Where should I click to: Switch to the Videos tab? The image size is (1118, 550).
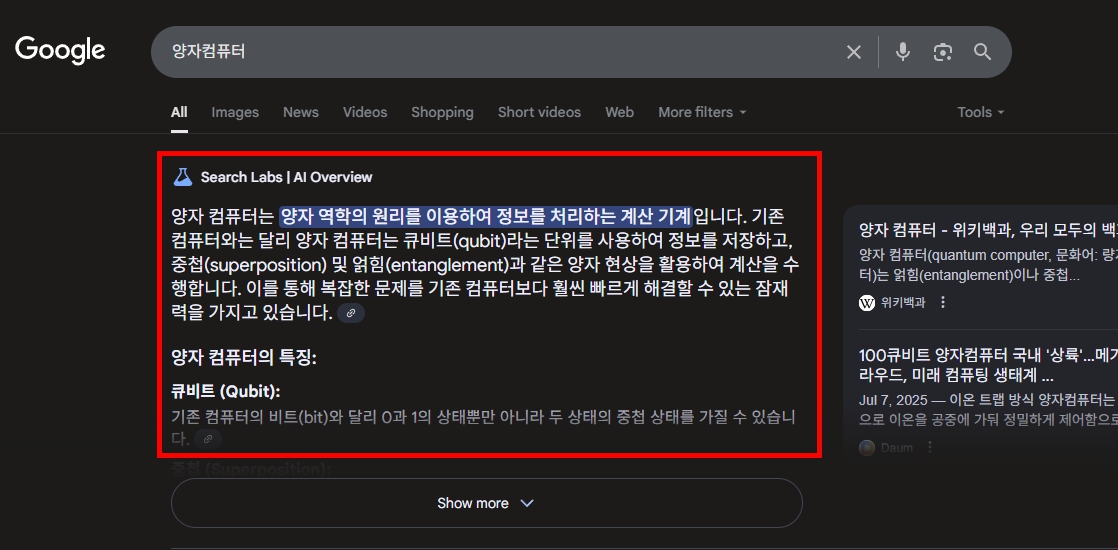(365, 112)
